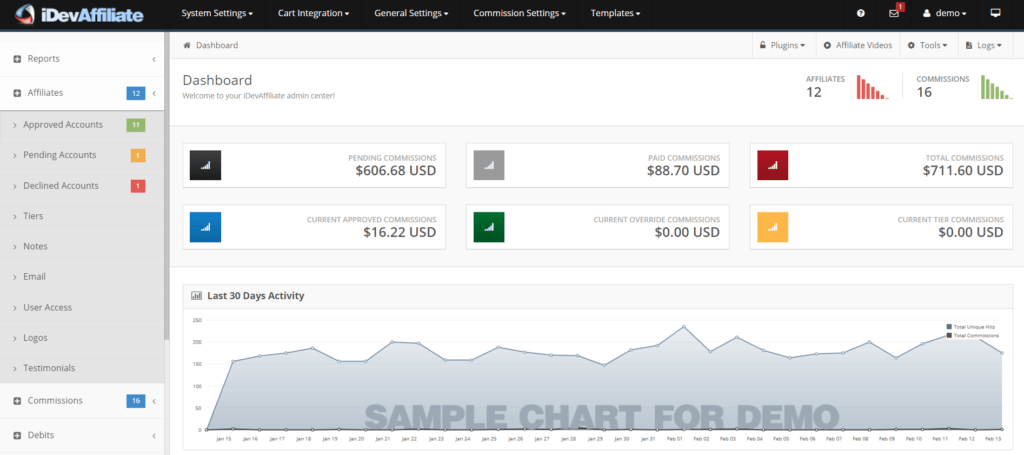The image size is (1024, 455).
Task: Click the gray Paid Commissions chart icon
Action: click(489, 165)
